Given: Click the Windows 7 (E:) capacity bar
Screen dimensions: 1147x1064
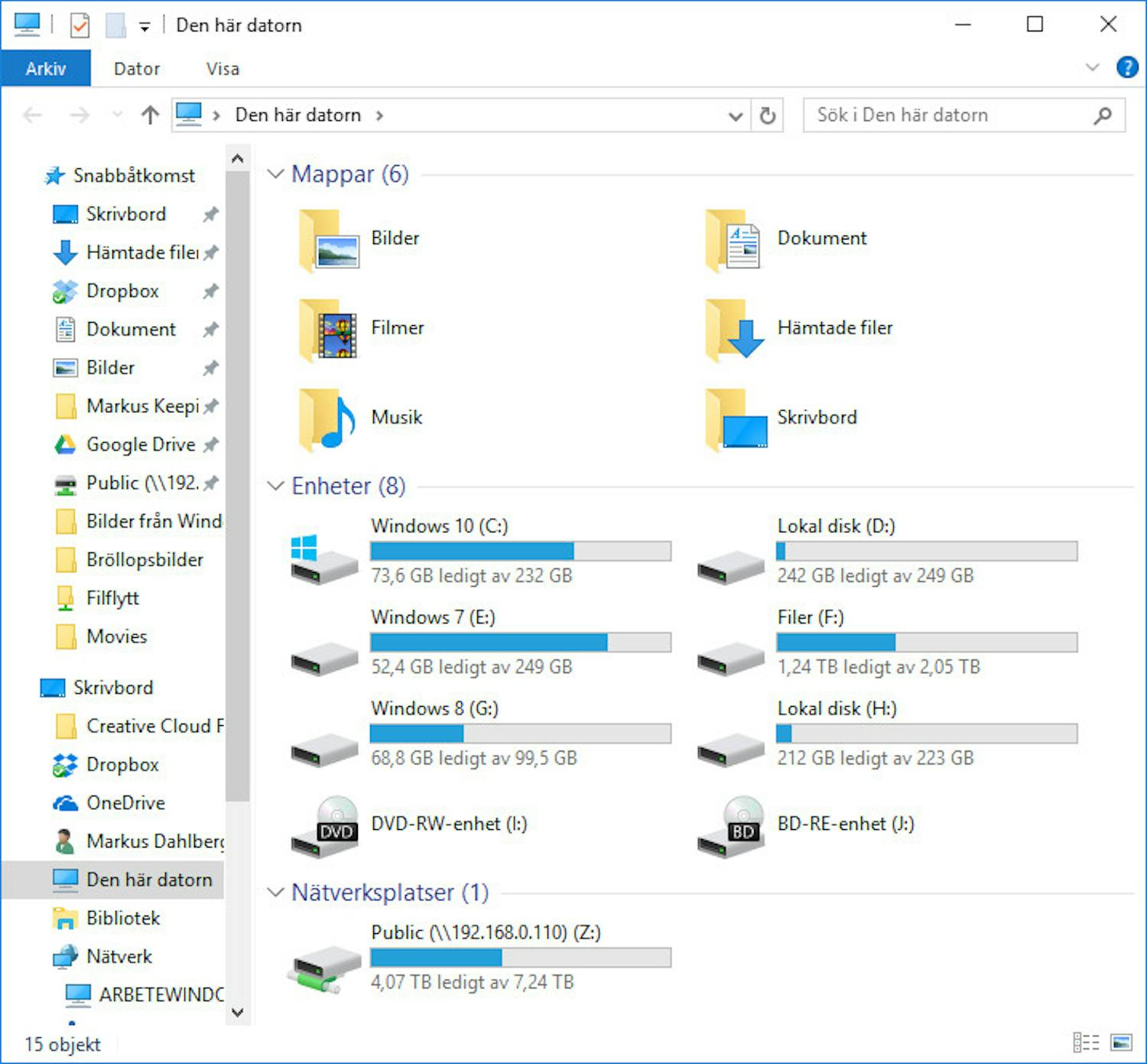Looking at the screenshot, I should (x=520, y=642).
